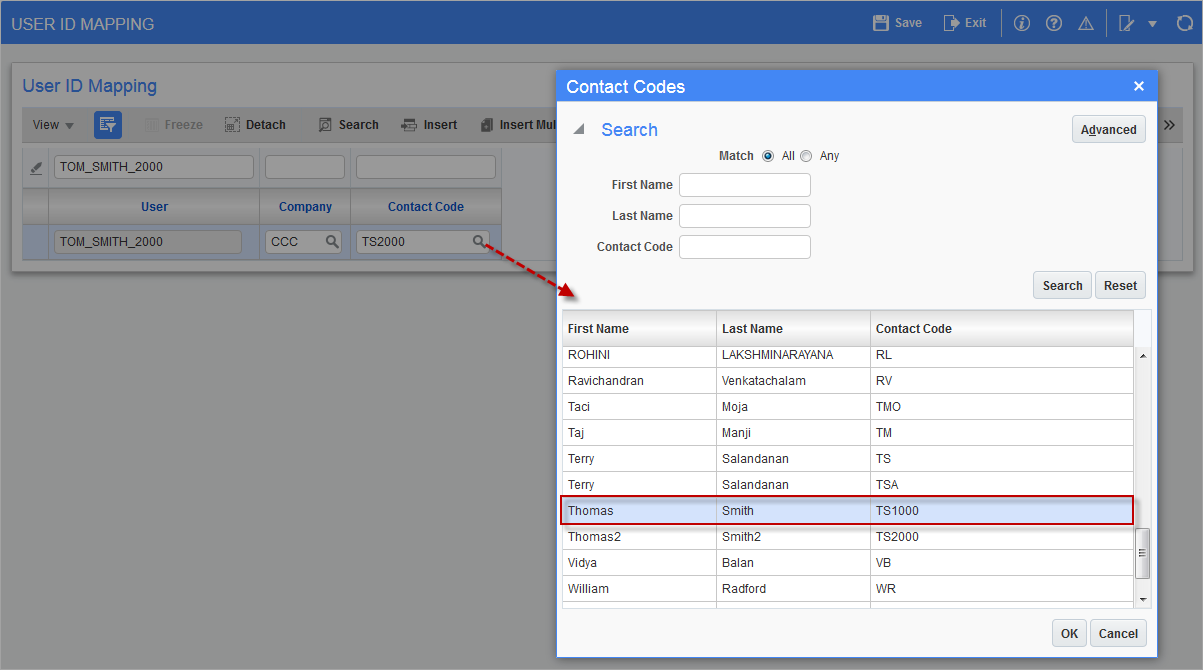Image resolution: width=1203 pixels, height=670 pixels.
Task: Select the Thomas2 Smith2 TS2000 row
Action: (x=847, y=537)
